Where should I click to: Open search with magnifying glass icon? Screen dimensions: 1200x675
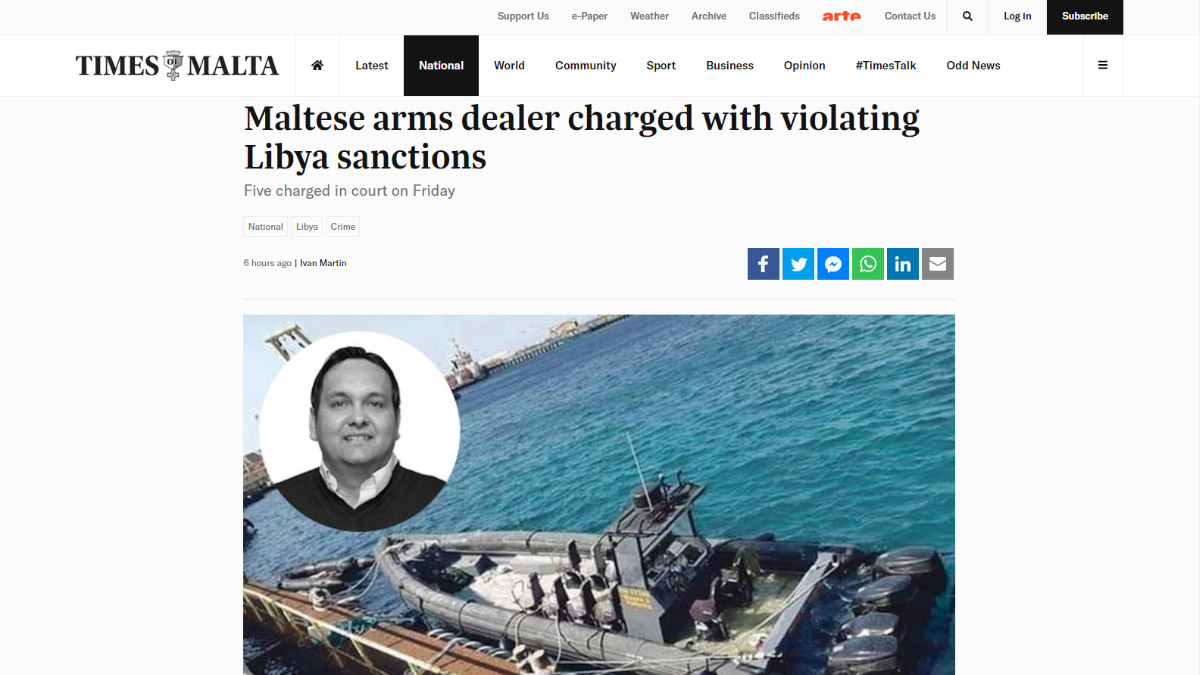(967, 16)
